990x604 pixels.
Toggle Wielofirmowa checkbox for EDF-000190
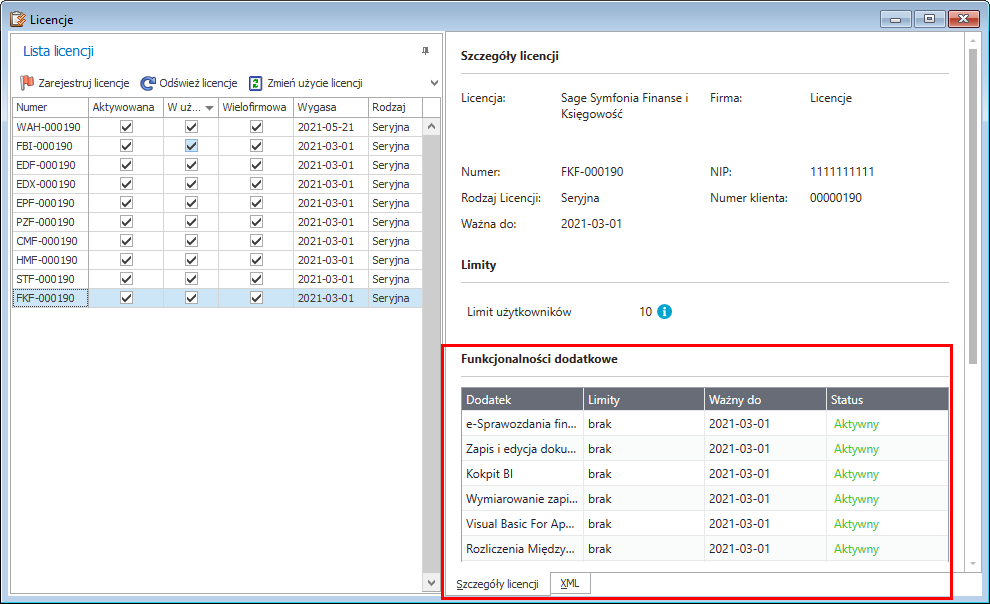(256, 165)
